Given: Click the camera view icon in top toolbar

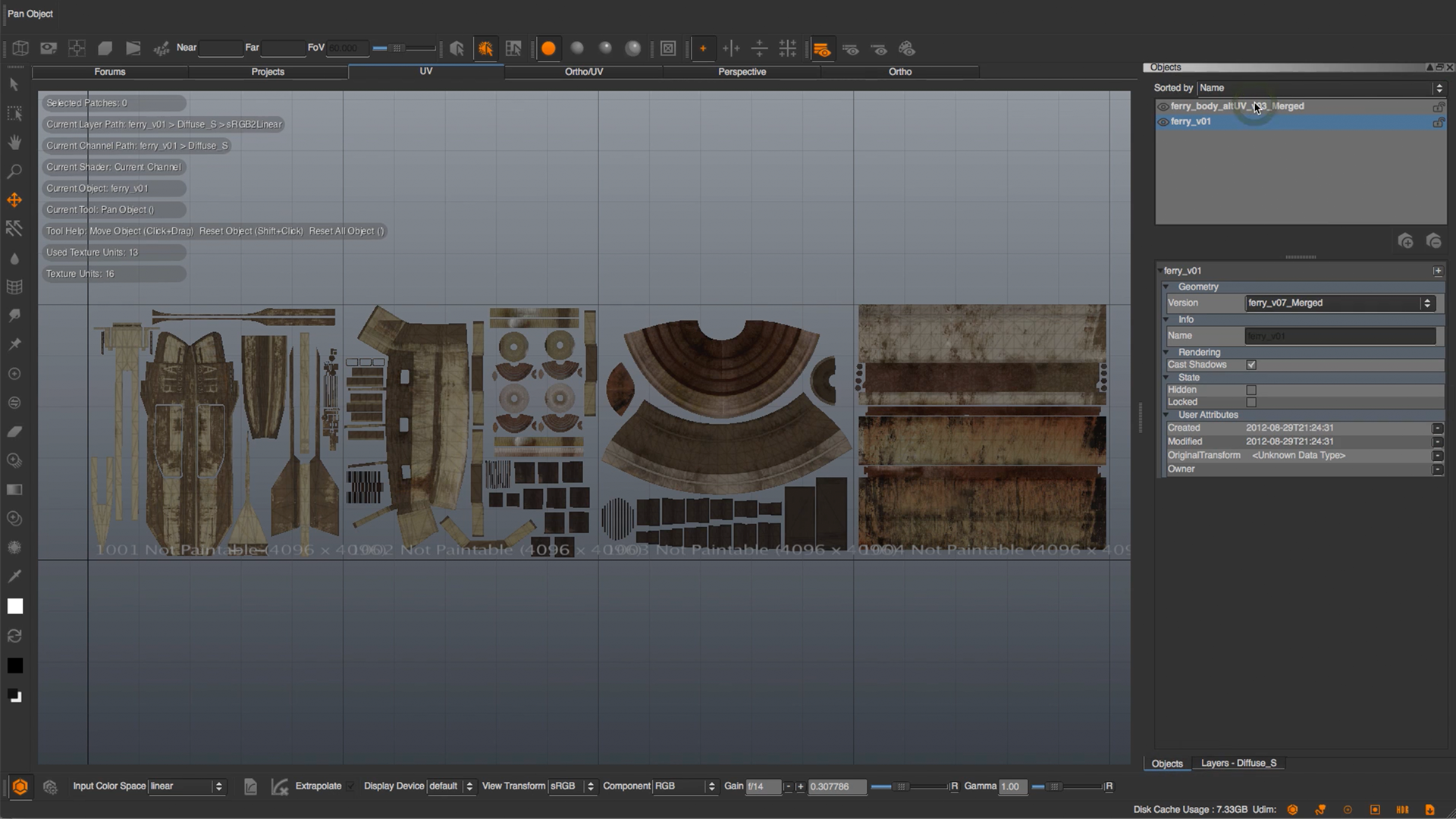Looking at the screenshot, I should [x=49, y=49].
